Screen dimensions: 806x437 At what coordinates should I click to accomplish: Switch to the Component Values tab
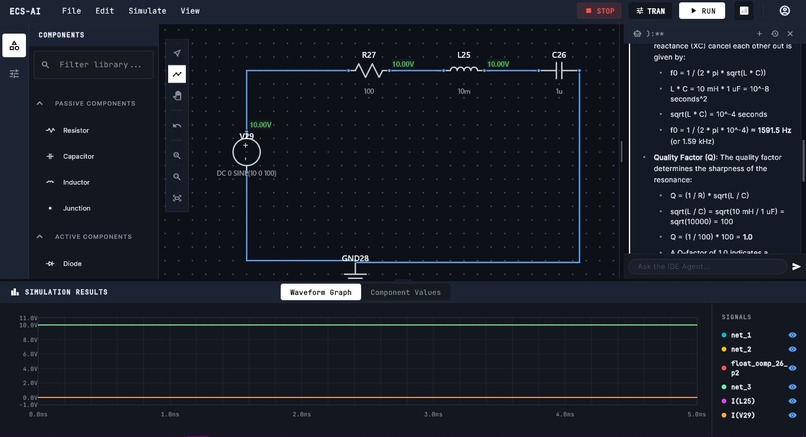pos(406,292)
